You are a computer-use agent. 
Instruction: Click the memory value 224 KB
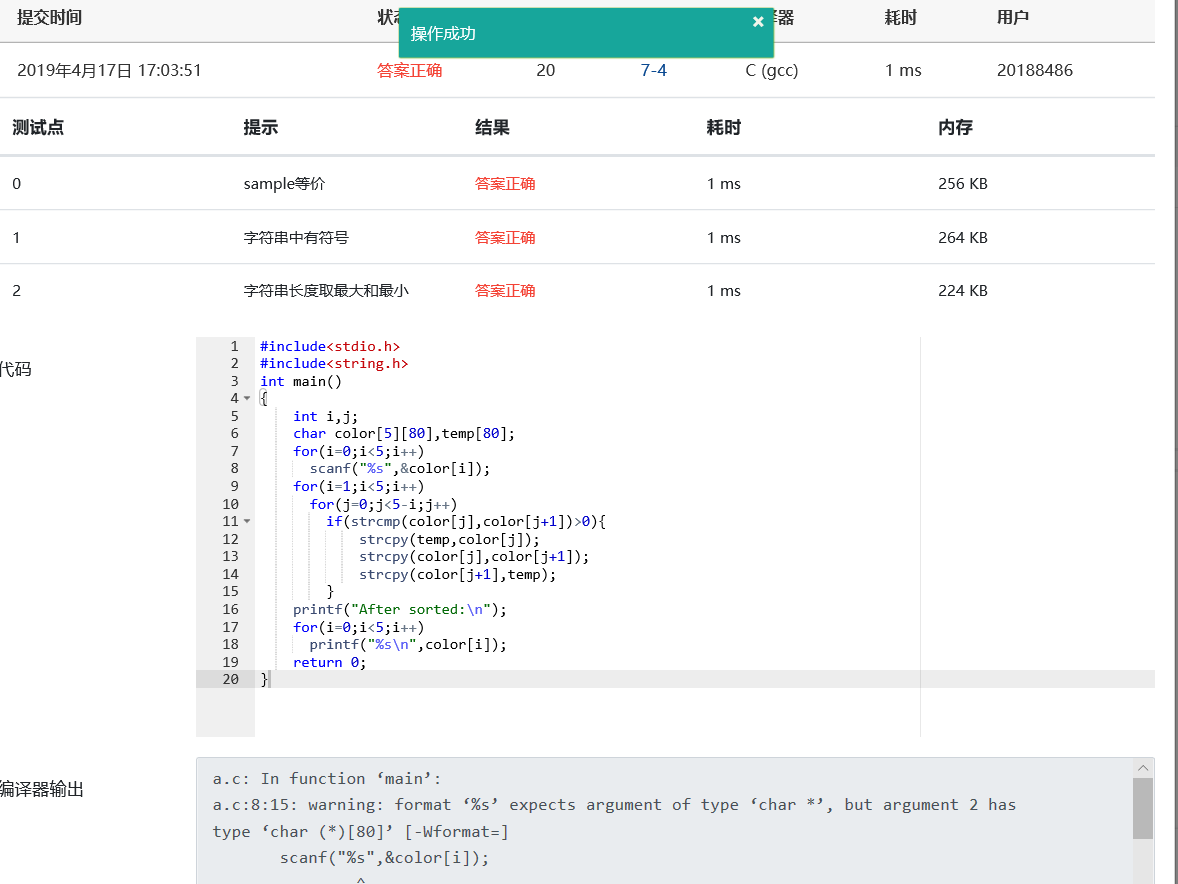click(x=962, y=291)
